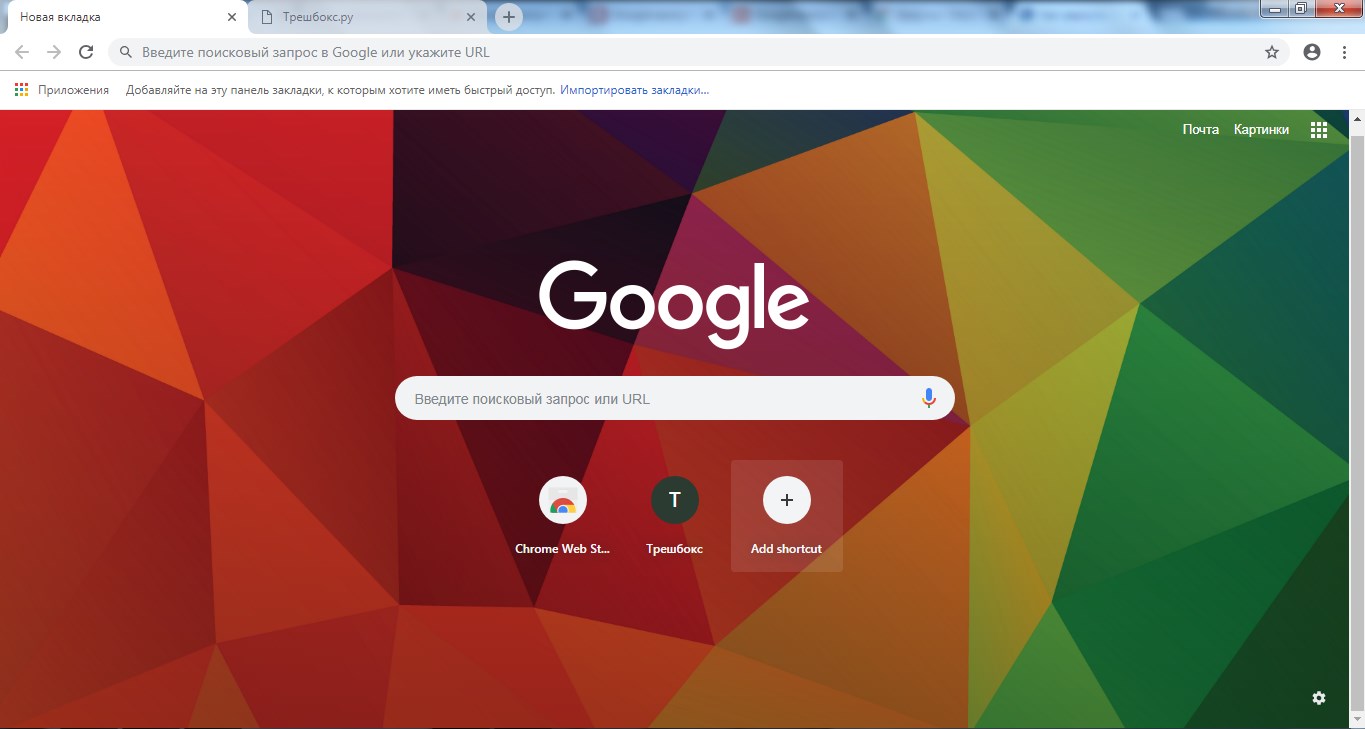The image size is (1365, 729).
Task: Switch to the Трешбокс.ру tab
Action: coord(367,17)
